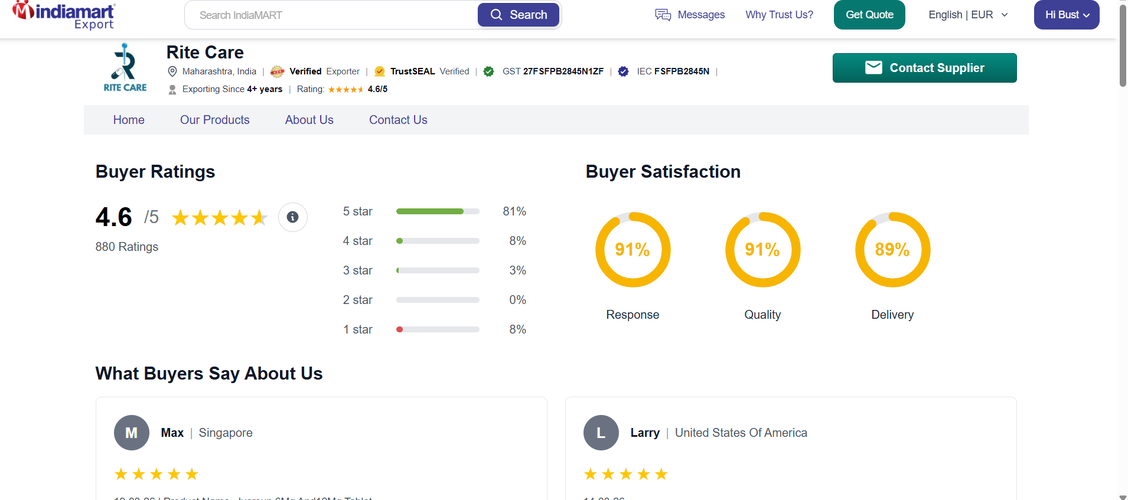Click the IndiaMART Export logo
Viewport: 1128px width, 500px height.
point(64,15)
